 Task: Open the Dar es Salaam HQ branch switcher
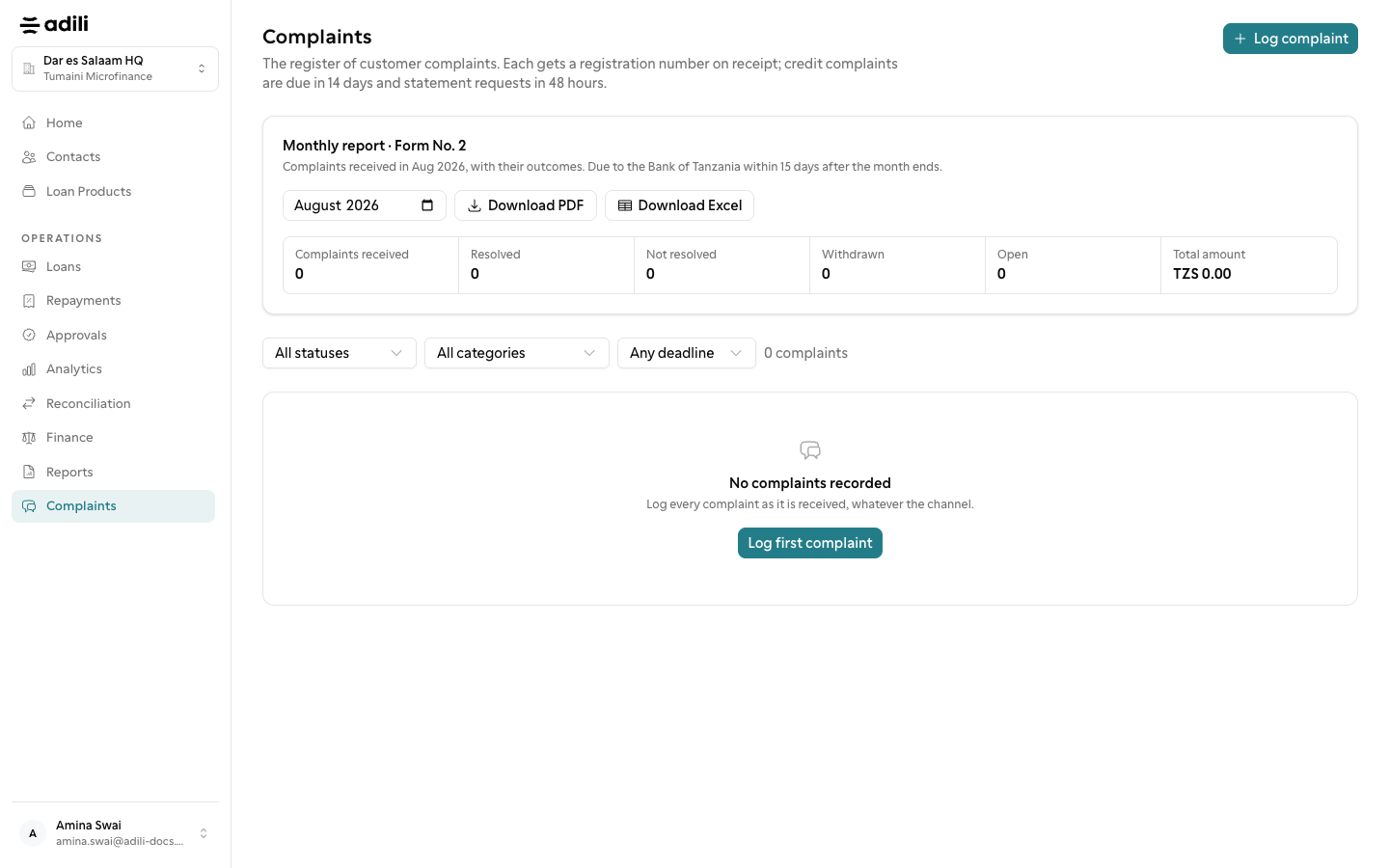coord(115,68)
